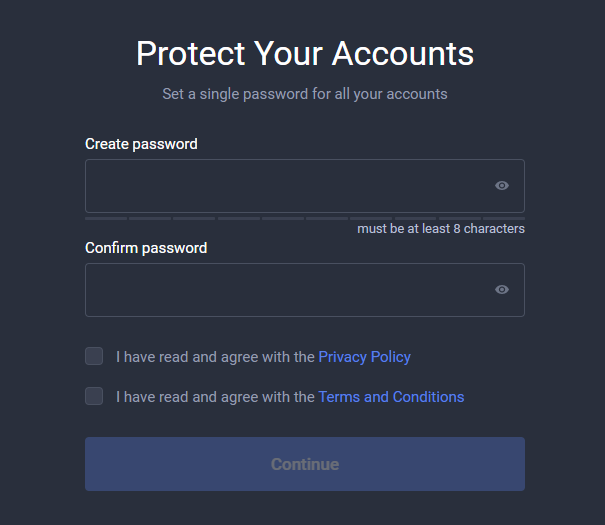Open the Privacy Policy link
Screen dimensions: 605x525
click(x=364, y=357)
